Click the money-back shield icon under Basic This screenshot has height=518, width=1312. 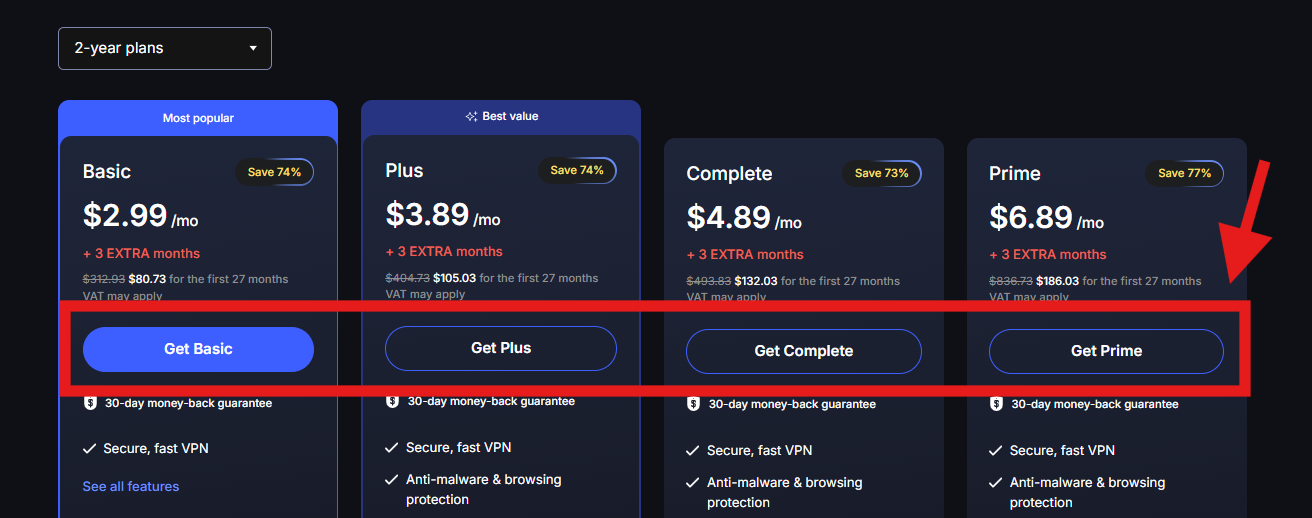[x=90, y=403]
